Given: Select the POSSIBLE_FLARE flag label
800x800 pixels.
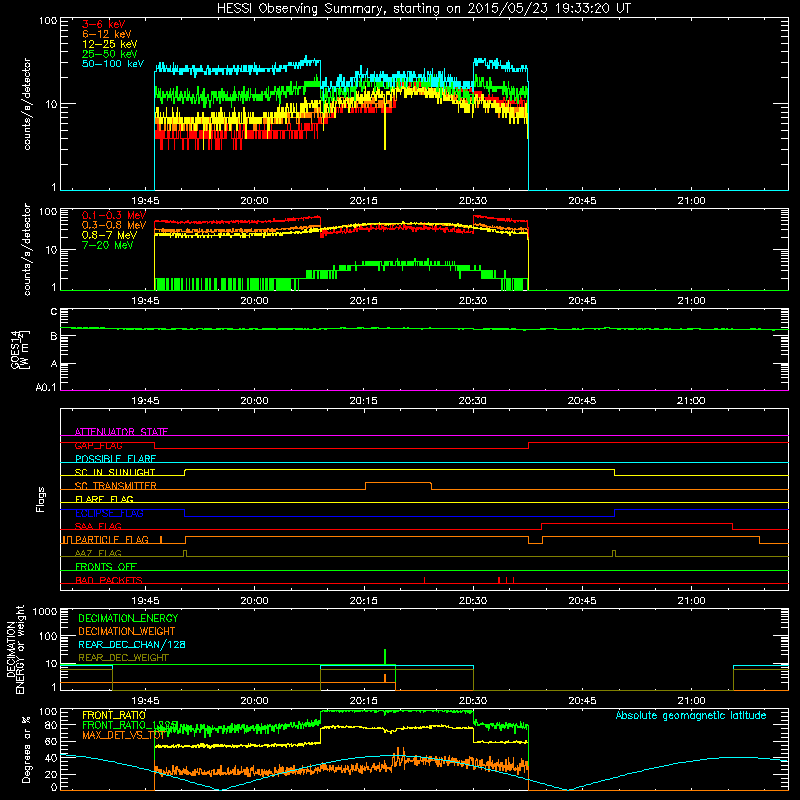Looking at the screenshot, I should [115, 459].
